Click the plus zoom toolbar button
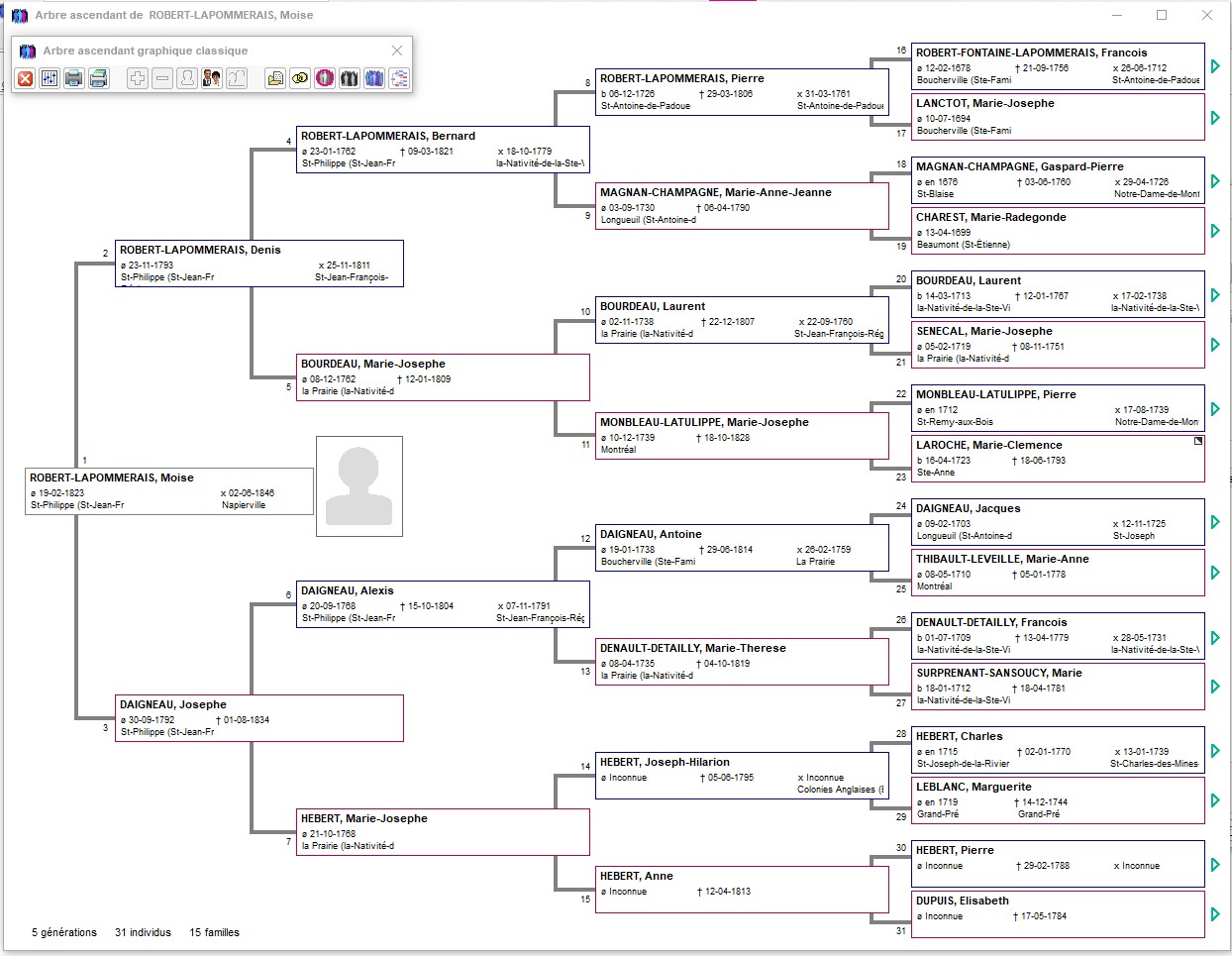 click(x=138, y=78)
